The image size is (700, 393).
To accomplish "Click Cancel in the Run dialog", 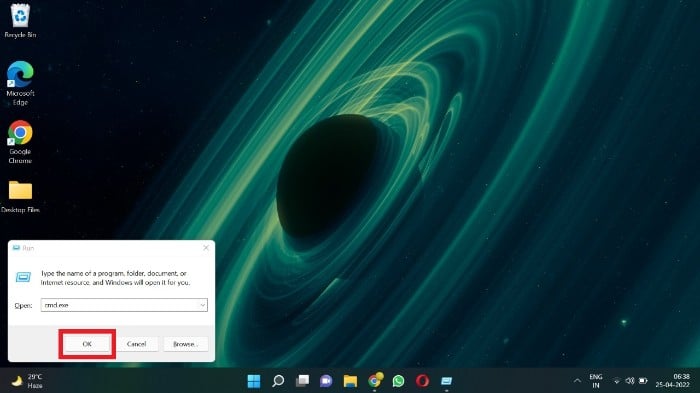I will 136,344.
